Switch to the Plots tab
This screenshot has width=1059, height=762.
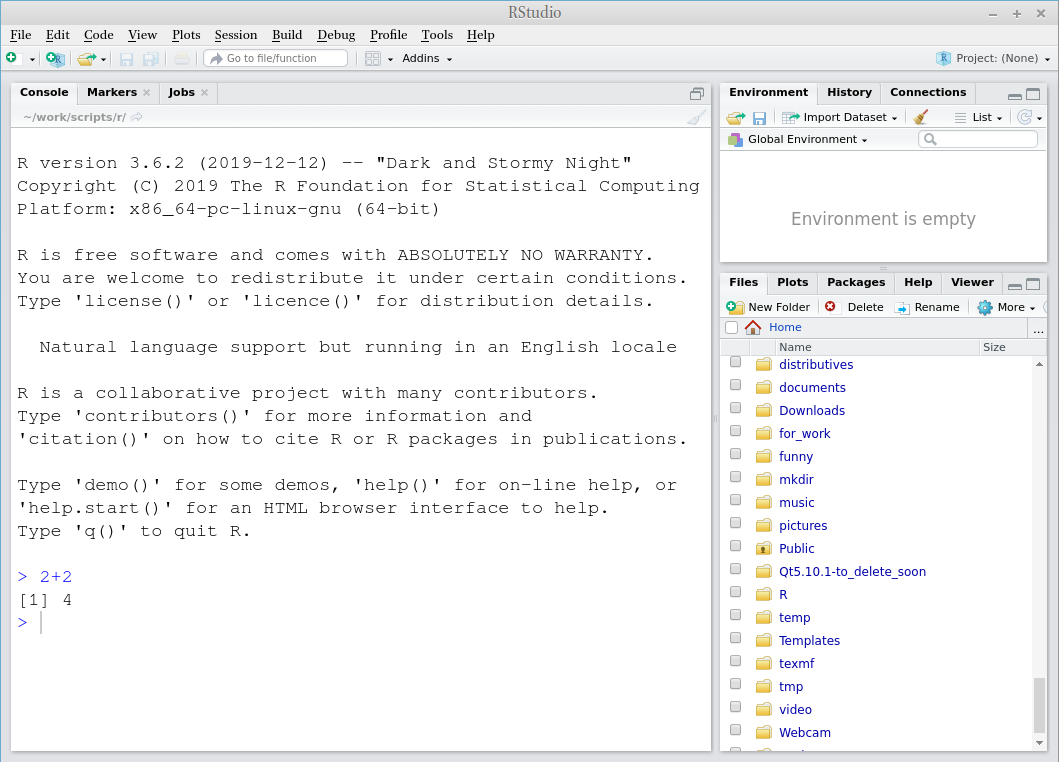coord(792,282)
